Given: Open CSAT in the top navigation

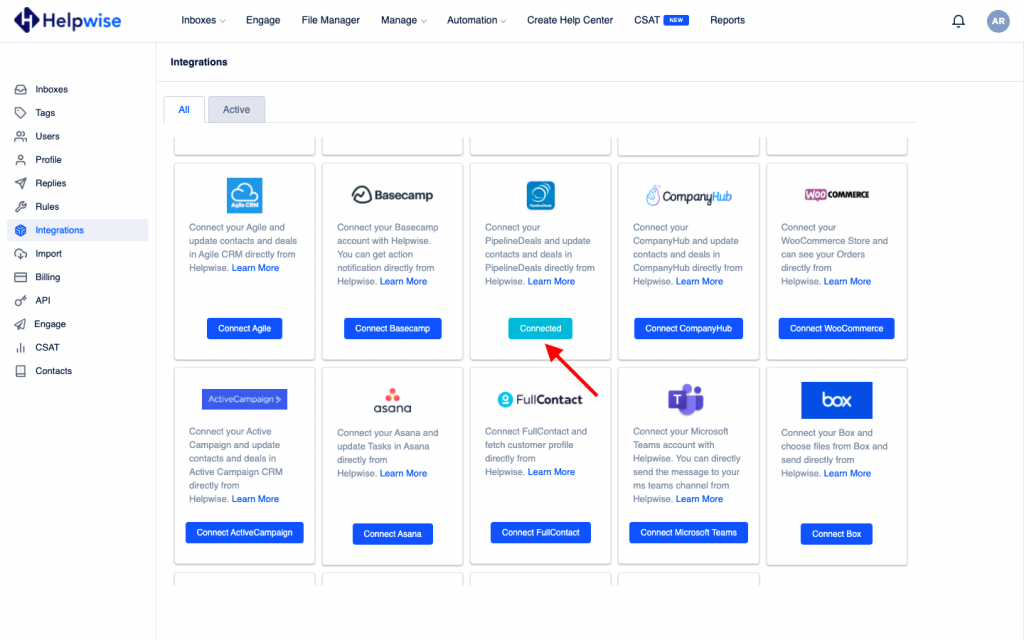Looking at the screenshot, I should tap(647, 20).
